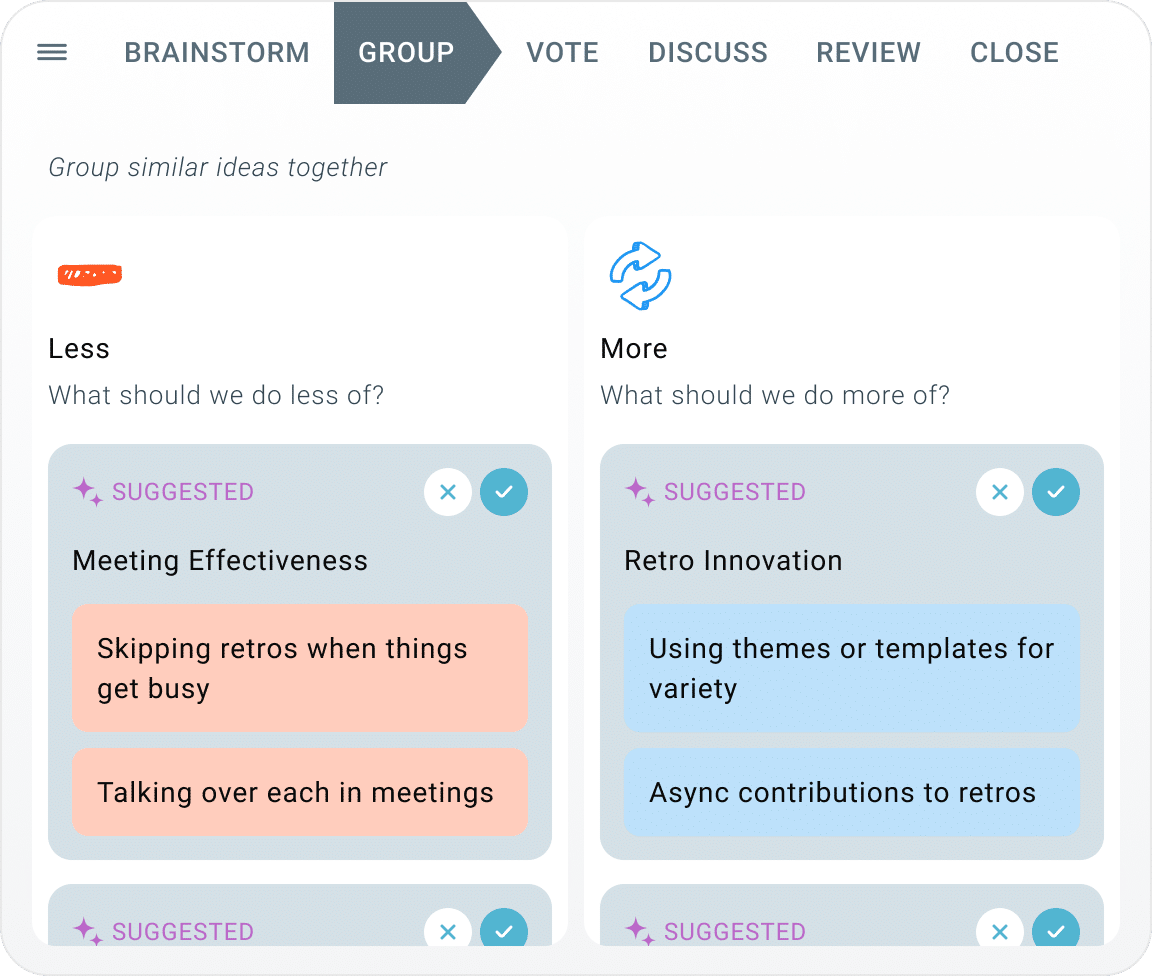Open the hamburger menu
Image resolution: width=1152 pixels, height=976 pixels.
pos(52,53)
